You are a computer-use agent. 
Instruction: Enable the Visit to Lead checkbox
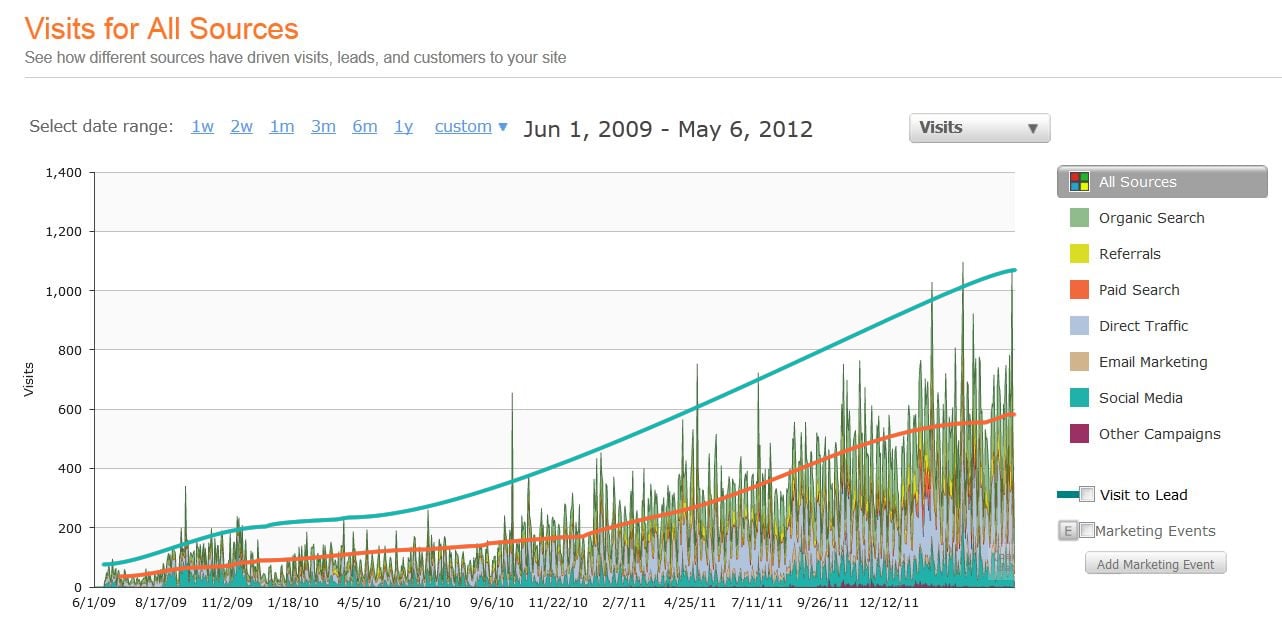tap(1087, 494)
